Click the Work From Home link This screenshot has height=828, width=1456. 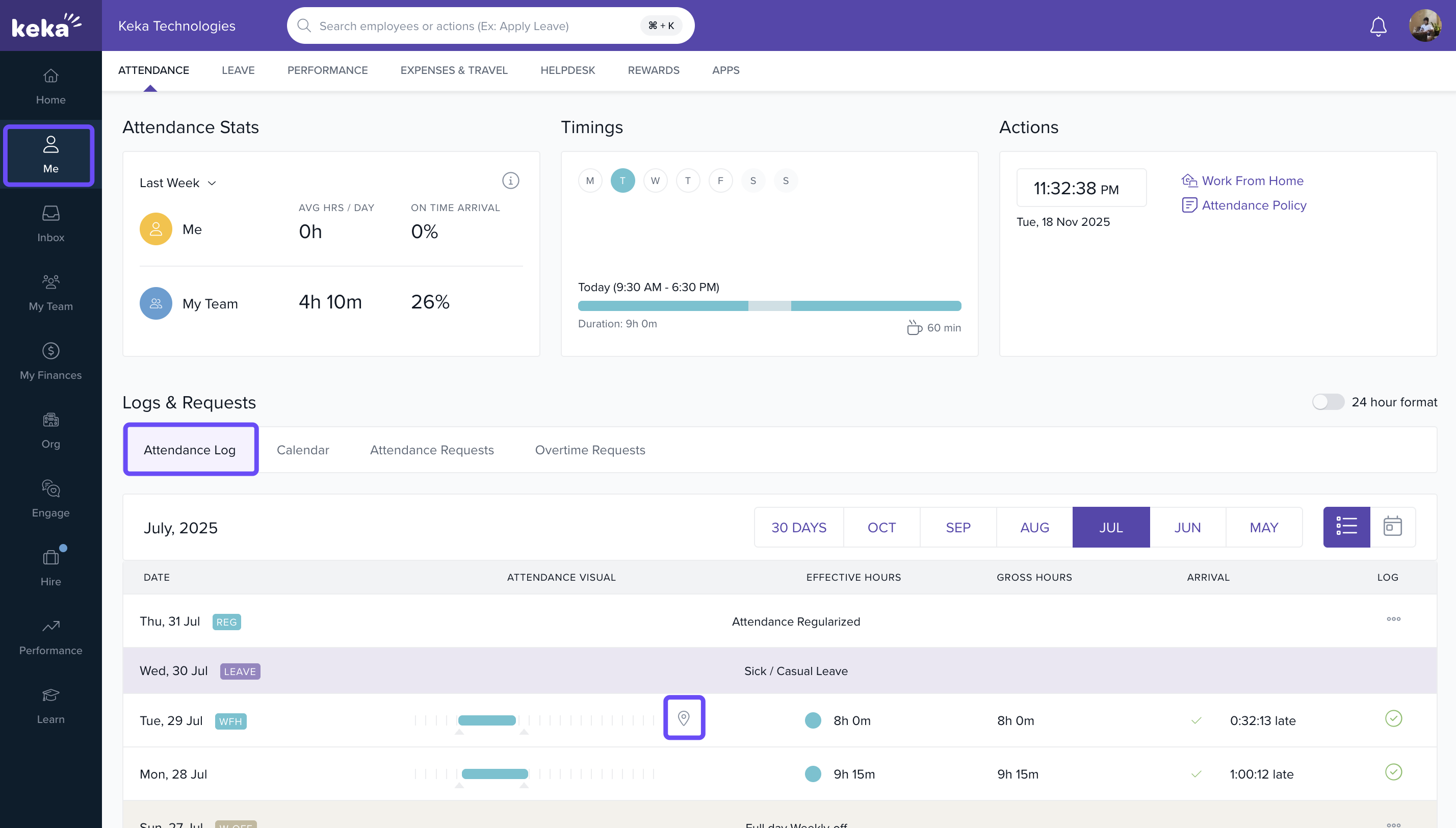tap(1252, 181)
